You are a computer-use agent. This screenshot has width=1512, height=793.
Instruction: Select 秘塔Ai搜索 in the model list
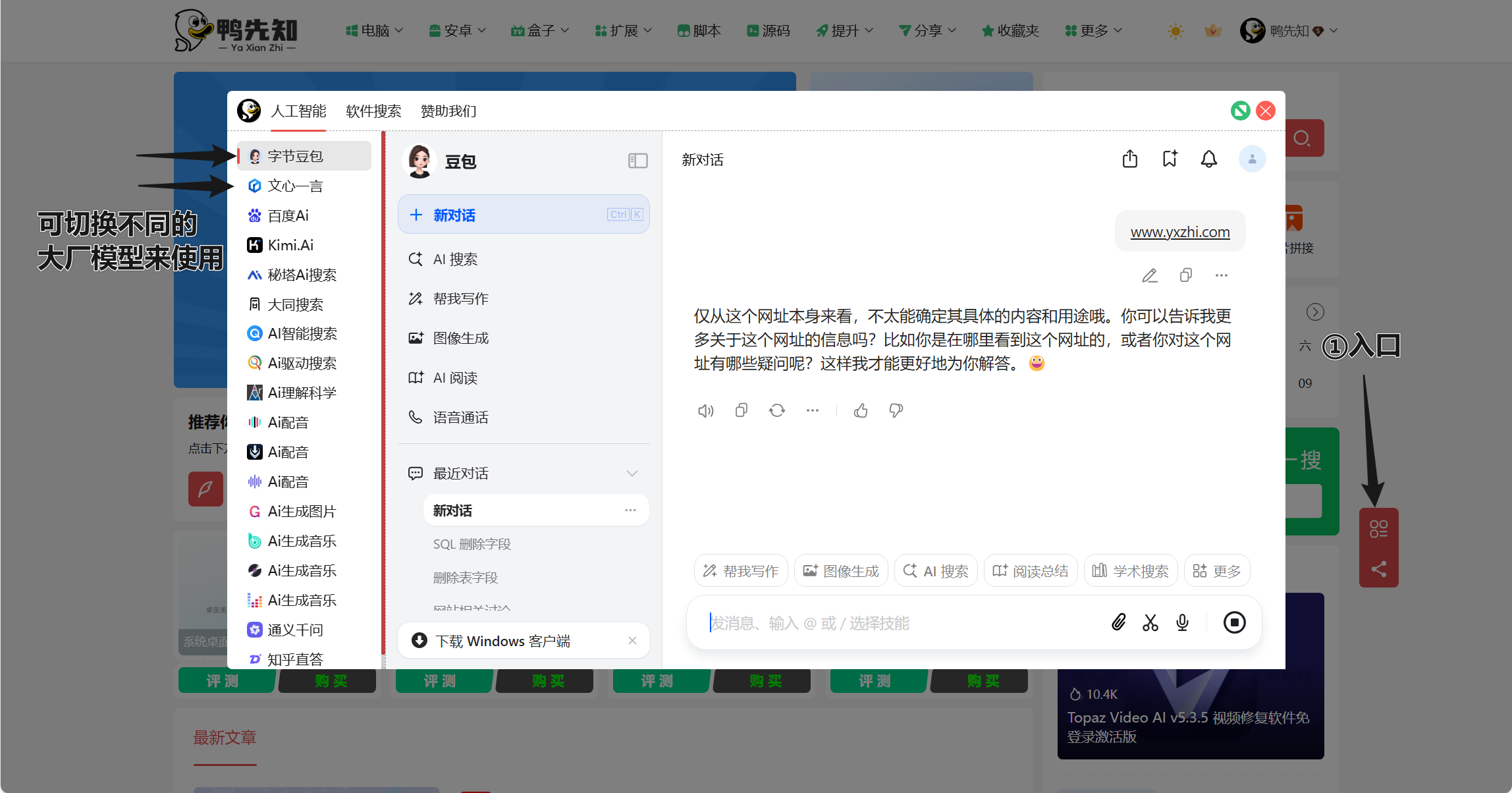click(x=304, y=275)
